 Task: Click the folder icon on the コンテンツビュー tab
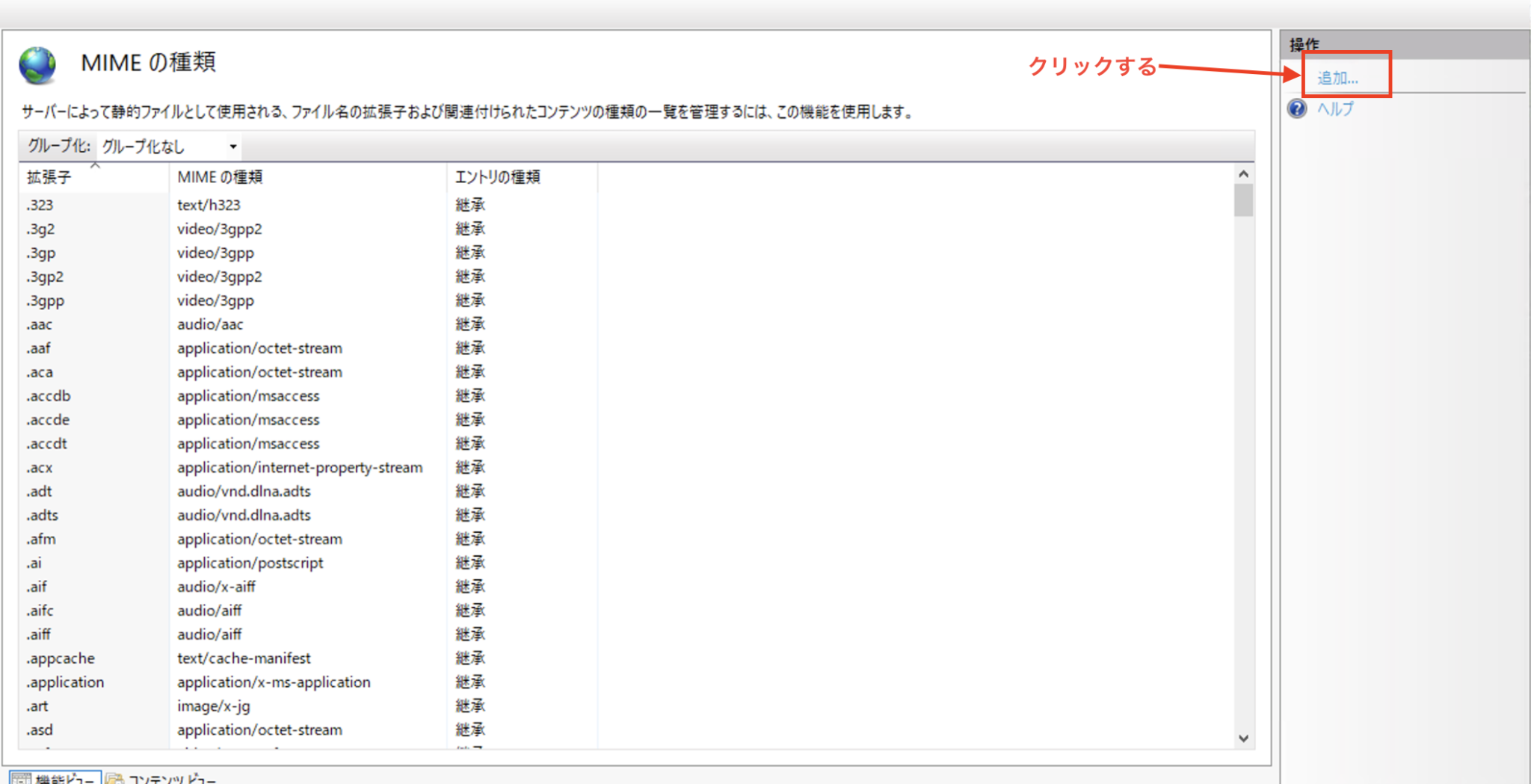[114, 778]
